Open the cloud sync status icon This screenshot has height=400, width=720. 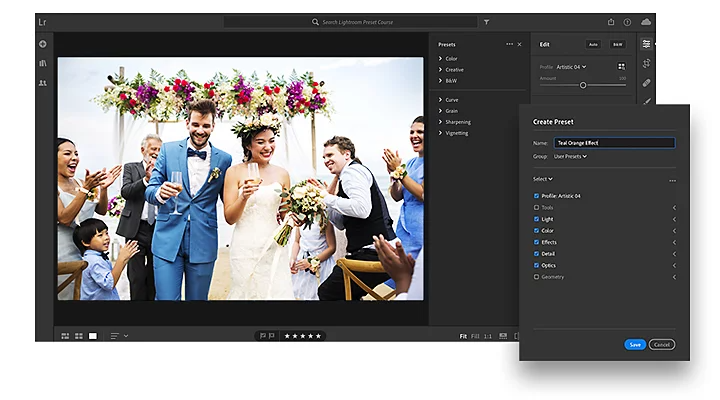pos(646,21)
